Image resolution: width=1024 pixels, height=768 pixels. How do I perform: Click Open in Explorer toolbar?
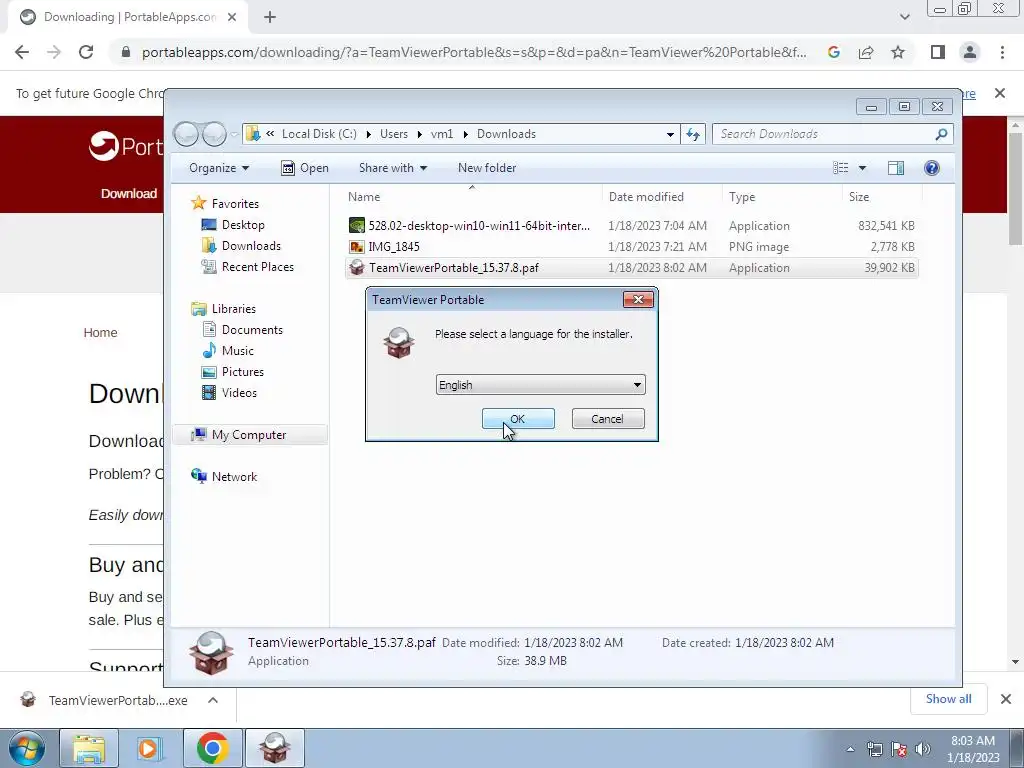305,168
